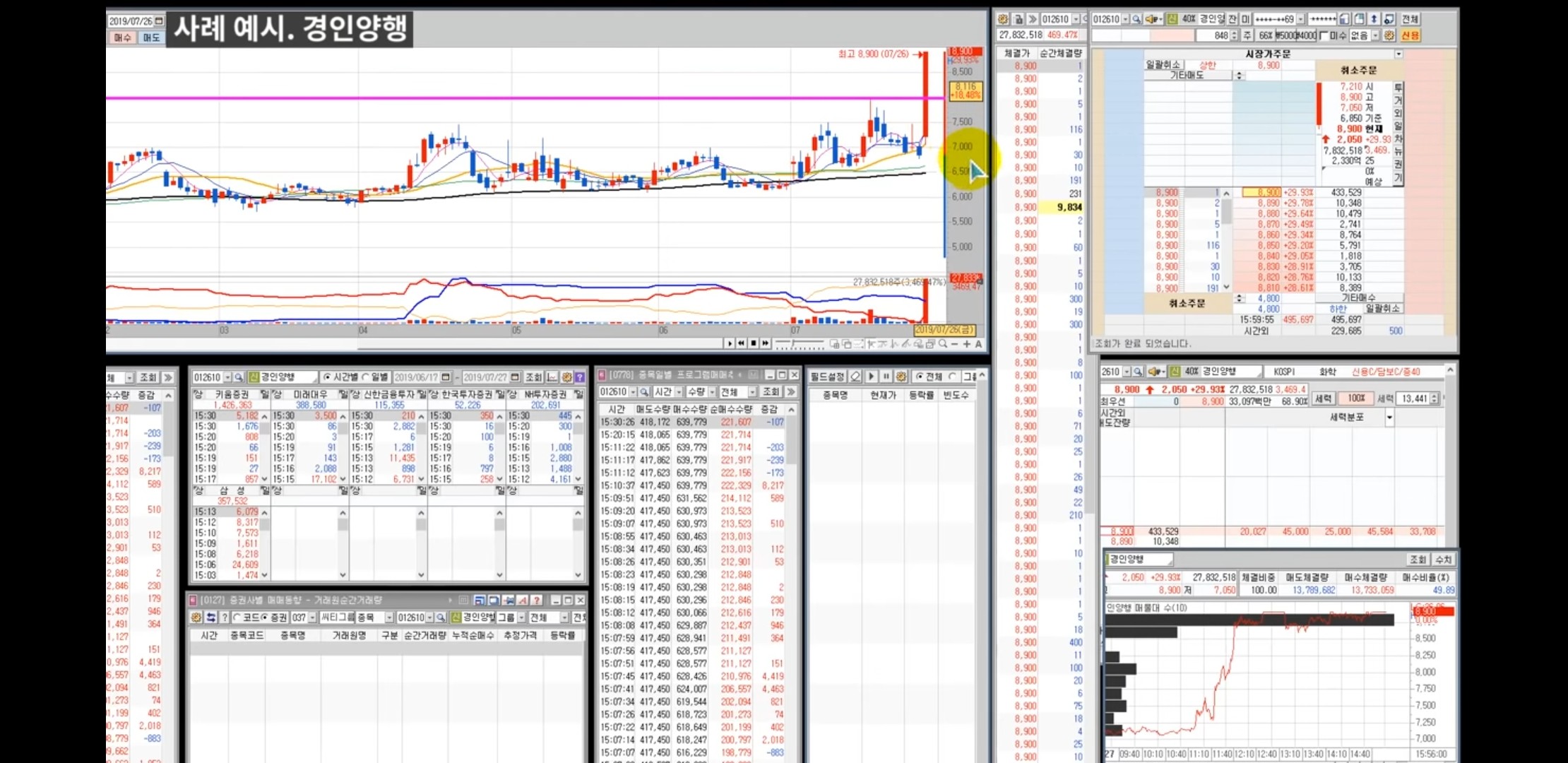Expand the 수량 dropdown in window 0778
Image resolution: width=1568 pixels, height=763 pixels.
pyautogui.click(x=711, y=391)
